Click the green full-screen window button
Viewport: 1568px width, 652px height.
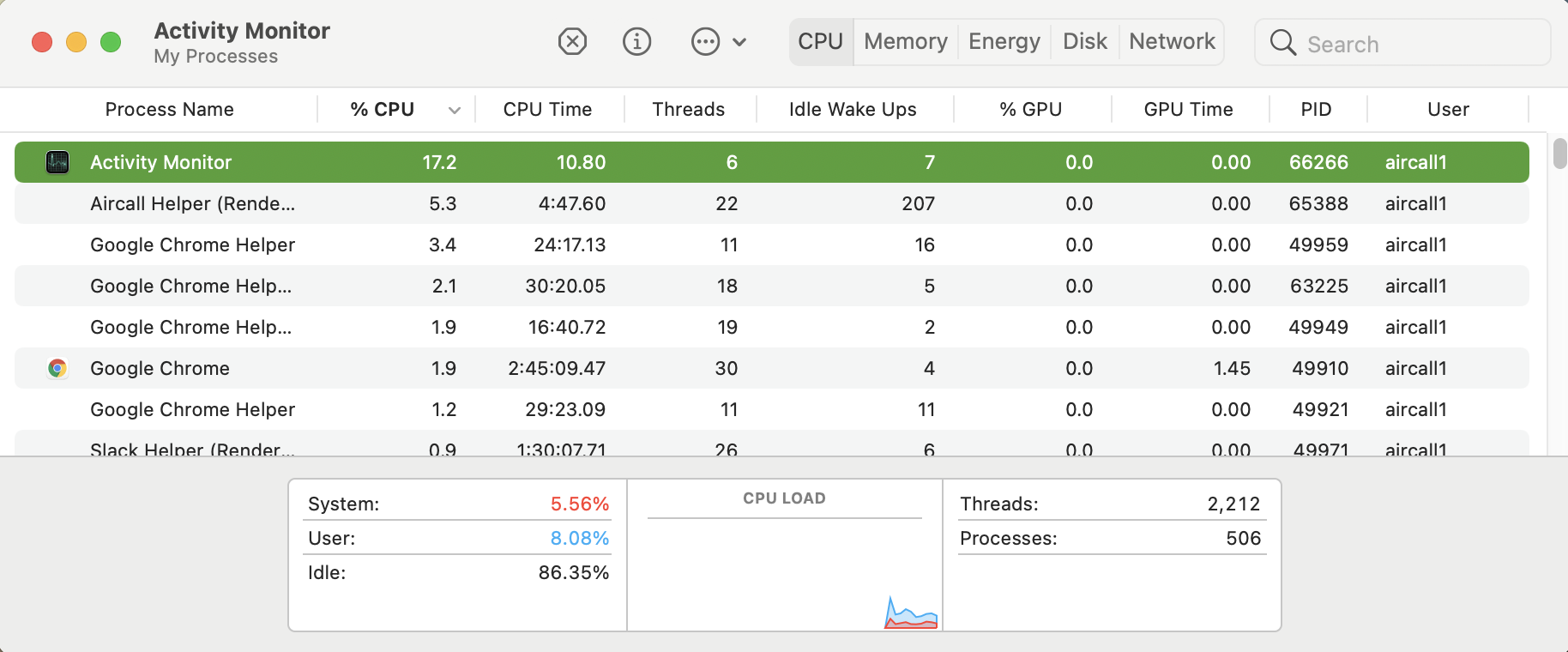pyautogui.click(x=111, y=41)
